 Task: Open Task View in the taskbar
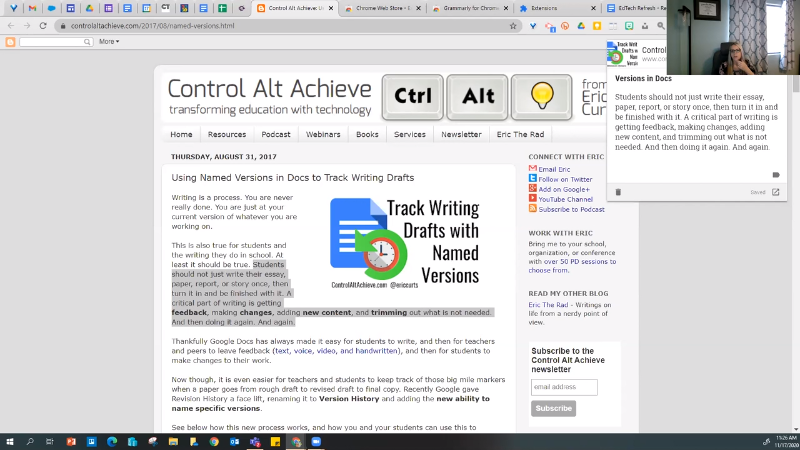coord(49,442)
